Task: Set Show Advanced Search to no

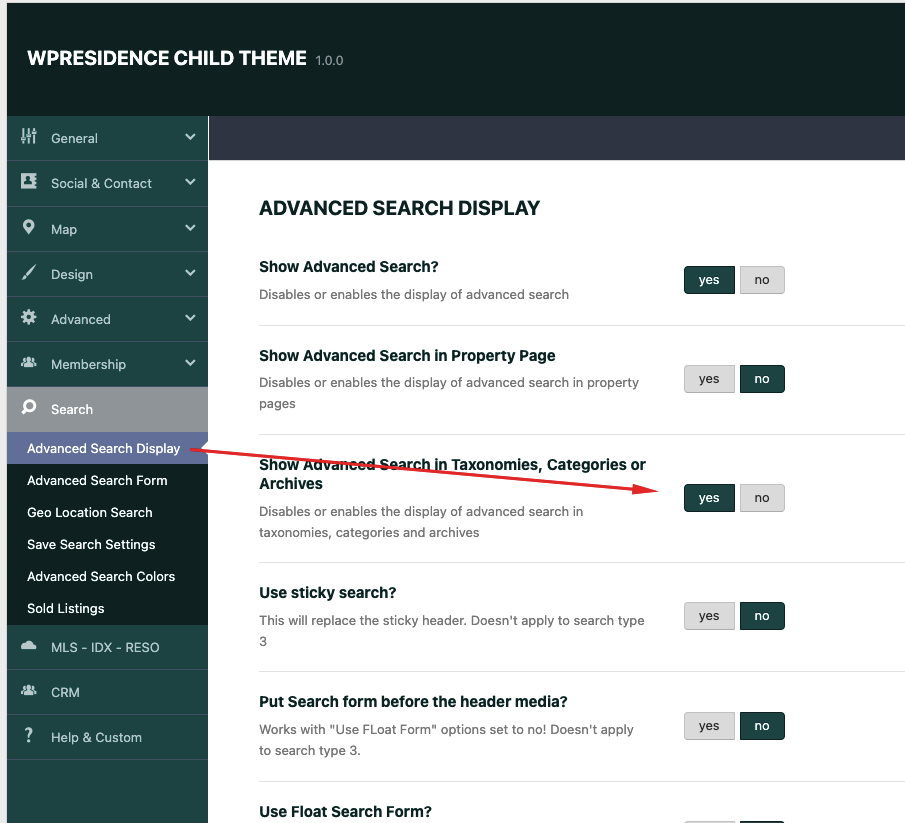Action: (x=762, y=280)
